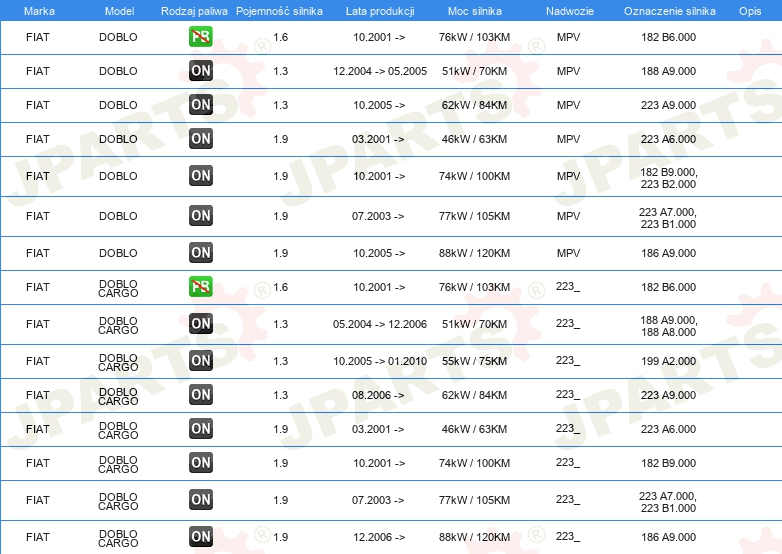This screenshot has height=554, width=782.
Task: Click ON diesel icon in Doblo Cargo 55kW / 75KM row
Action: [x=200, y=361]
